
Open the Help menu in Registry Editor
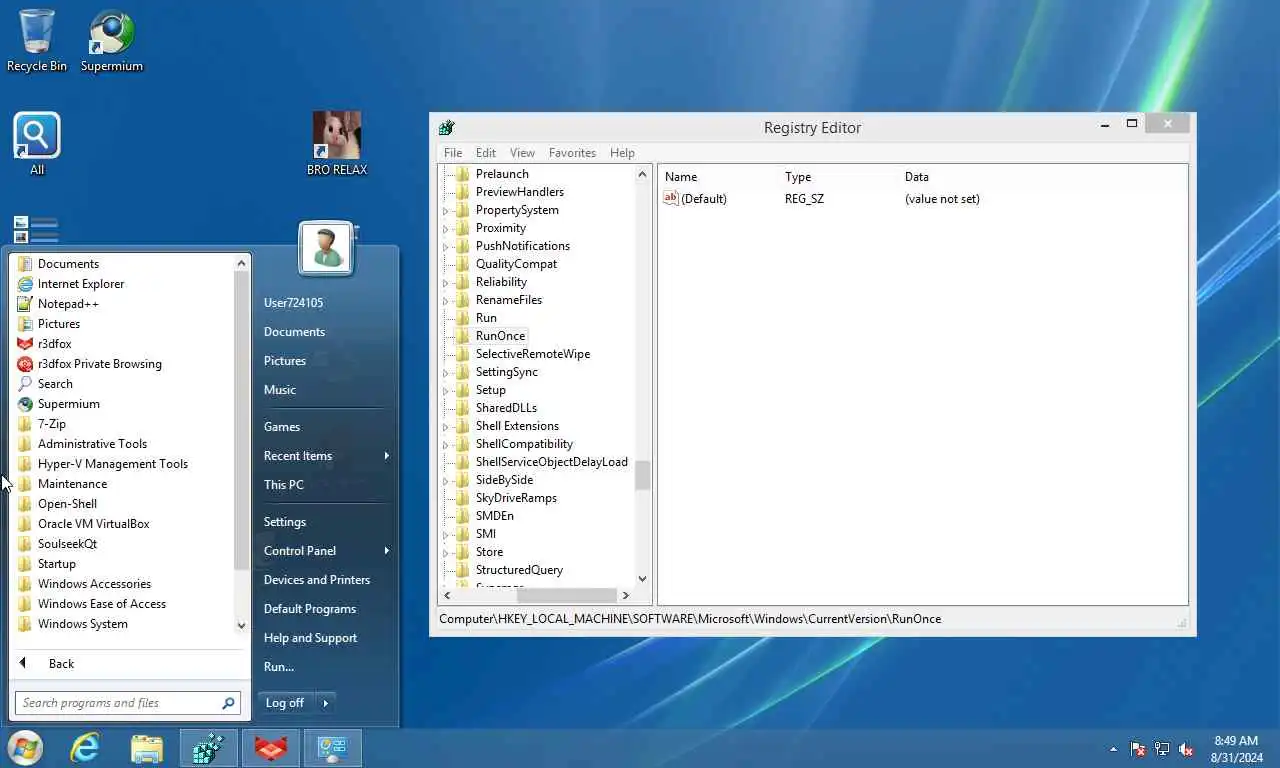(x=622, y=153)
